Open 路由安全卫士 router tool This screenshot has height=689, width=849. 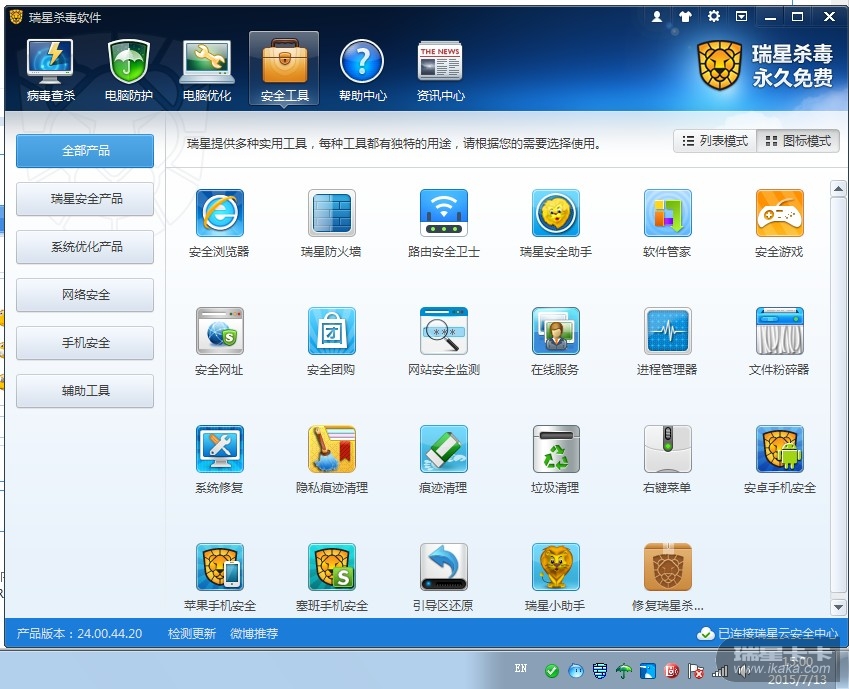click(x=443, y=213)
